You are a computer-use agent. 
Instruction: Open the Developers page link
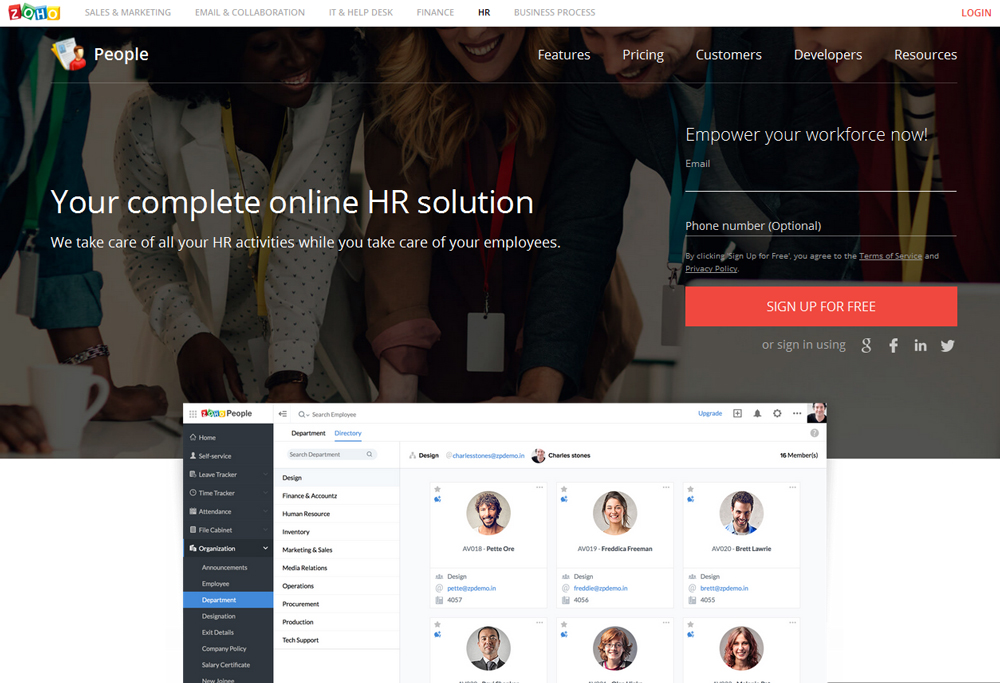828,55
